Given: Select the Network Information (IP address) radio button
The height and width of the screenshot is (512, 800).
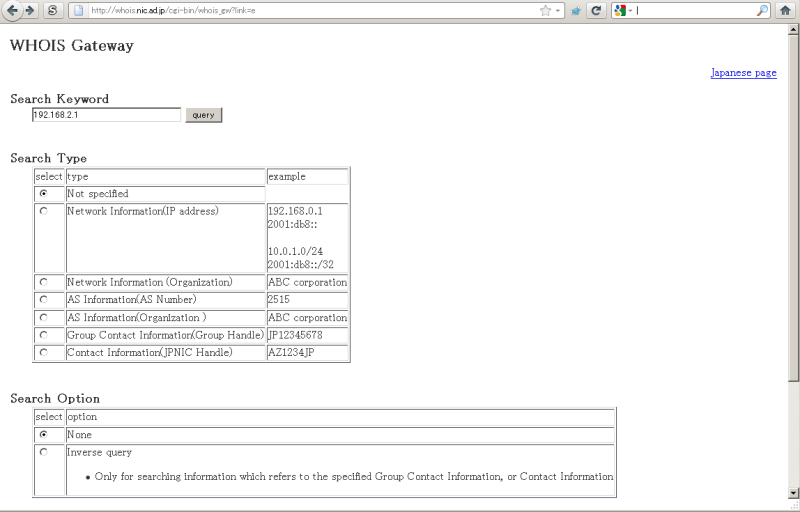Looking at the screenshot, I should point(43,211).
